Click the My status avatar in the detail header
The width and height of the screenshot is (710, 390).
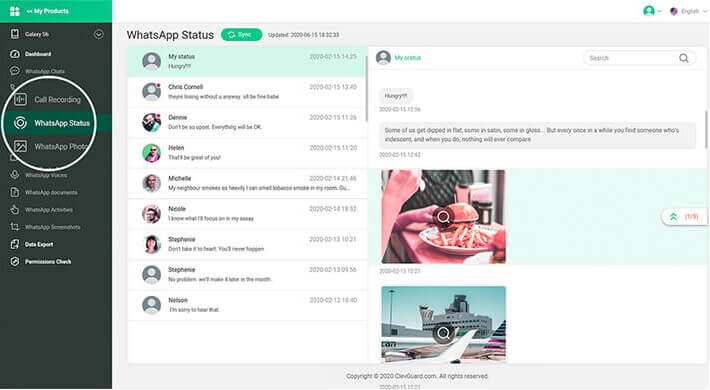point(383,58)
